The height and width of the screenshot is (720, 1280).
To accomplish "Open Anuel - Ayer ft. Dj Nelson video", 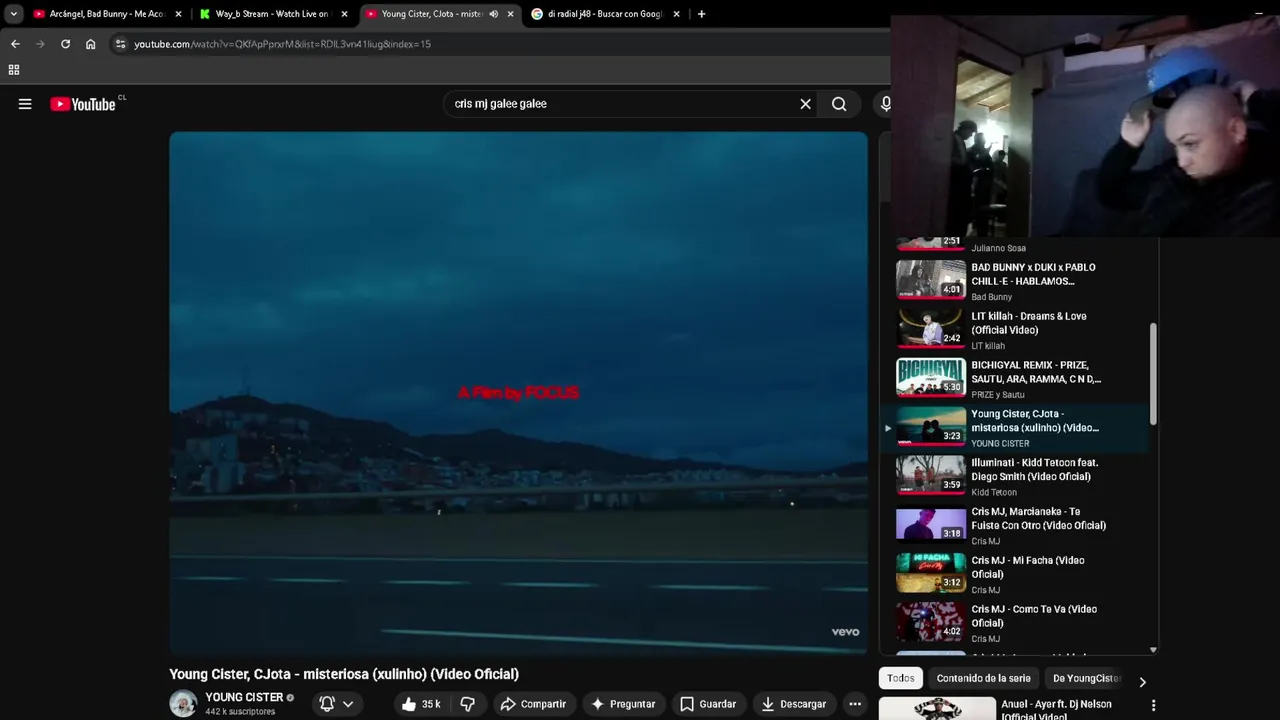I will pos(1056,710).
